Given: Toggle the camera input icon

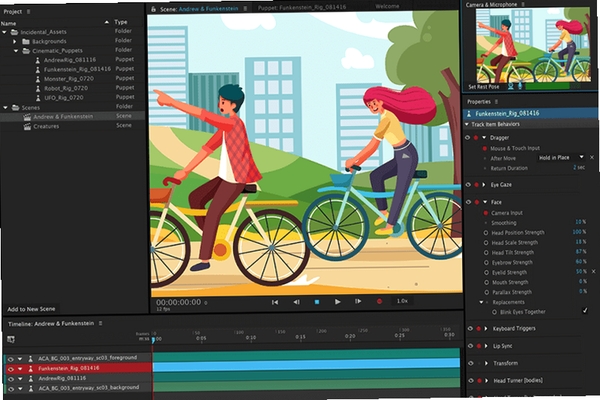Looking at the screenshot, I should (510, 87).
